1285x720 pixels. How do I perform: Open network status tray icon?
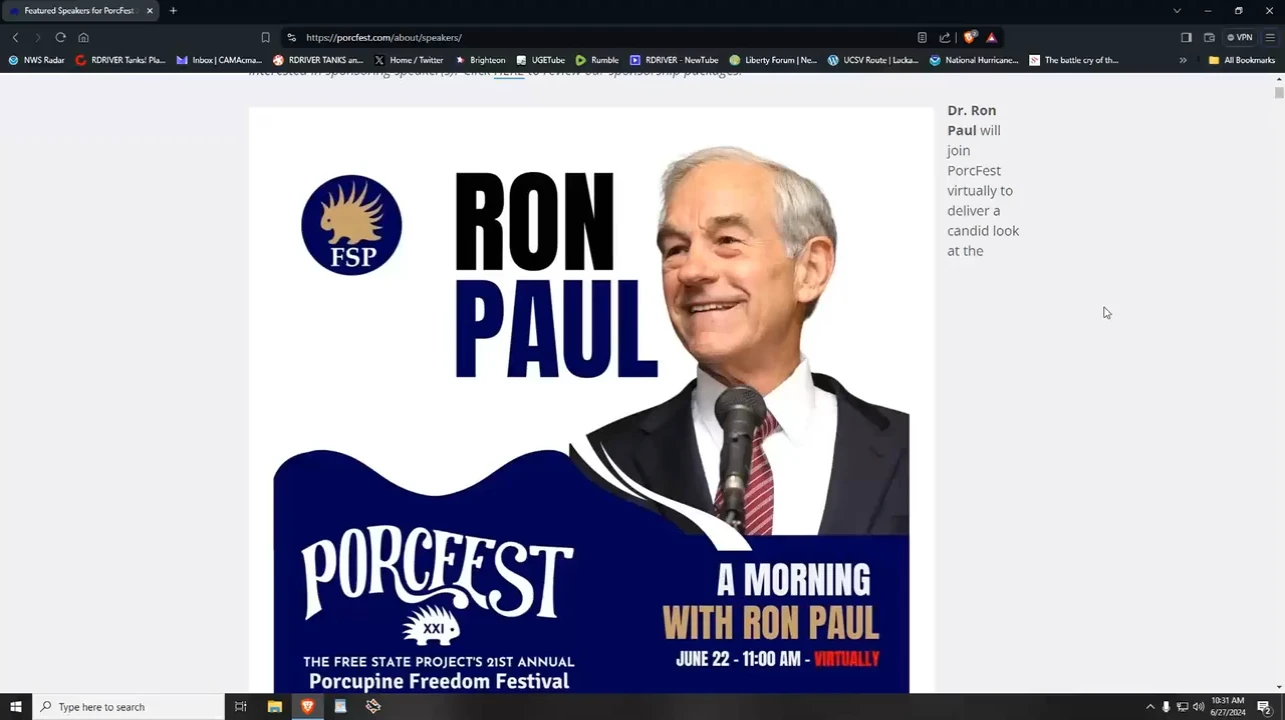(x=1182, y=707)
